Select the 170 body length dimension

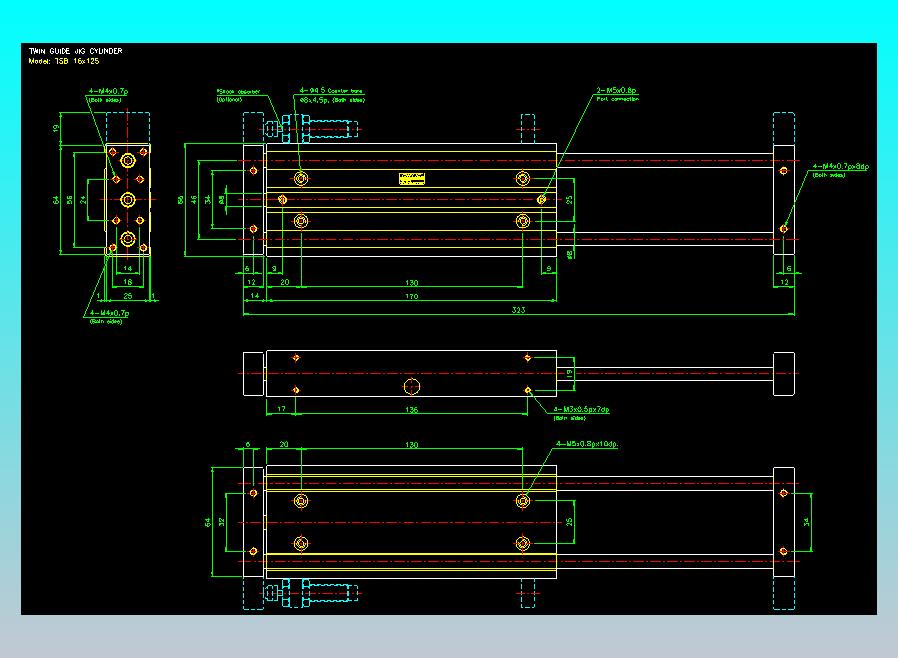pos(412,296)
